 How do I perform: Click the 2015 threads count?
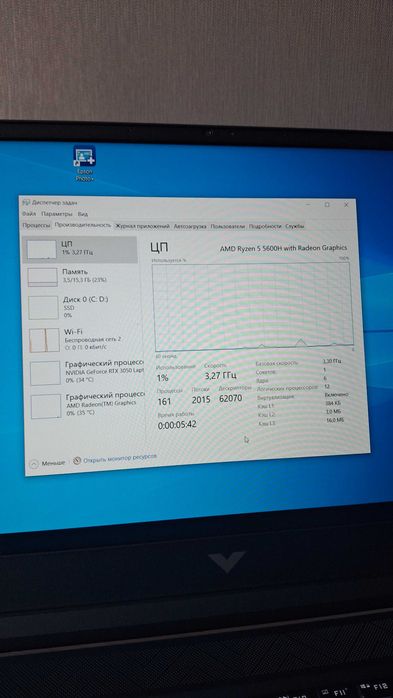(x=201, y=400)
